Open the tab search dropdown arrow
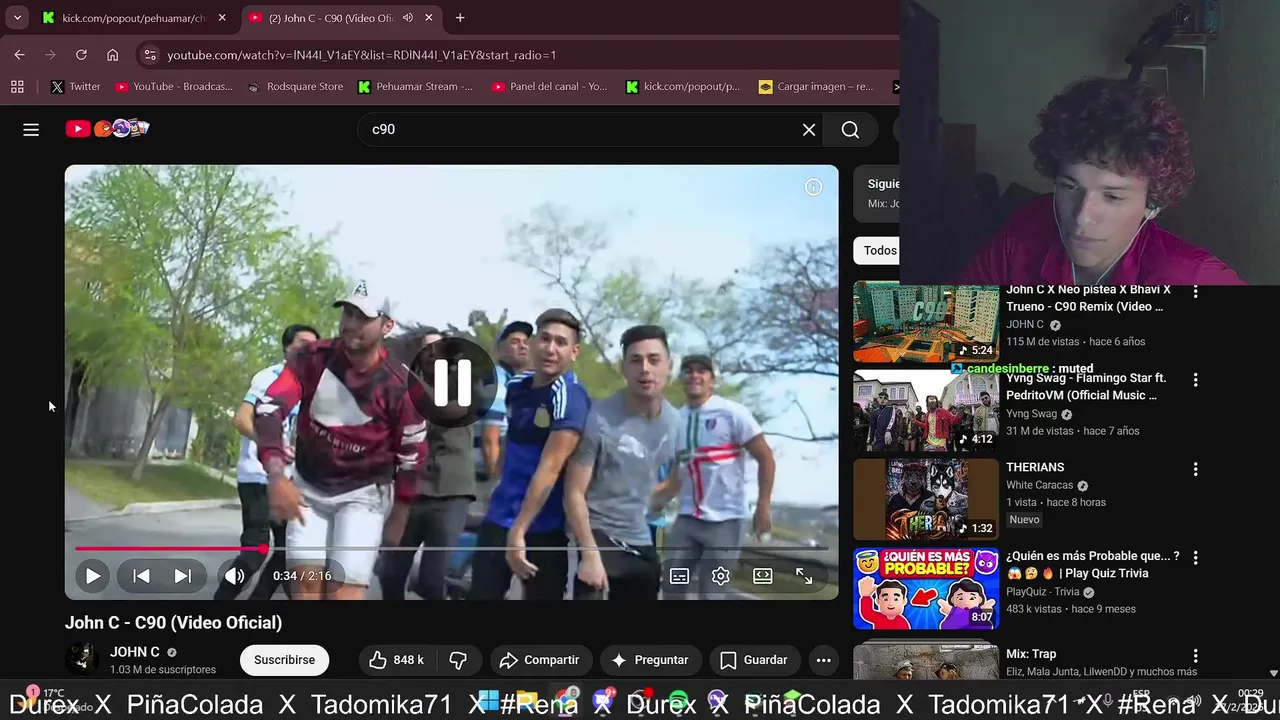 tap(17, 18)
